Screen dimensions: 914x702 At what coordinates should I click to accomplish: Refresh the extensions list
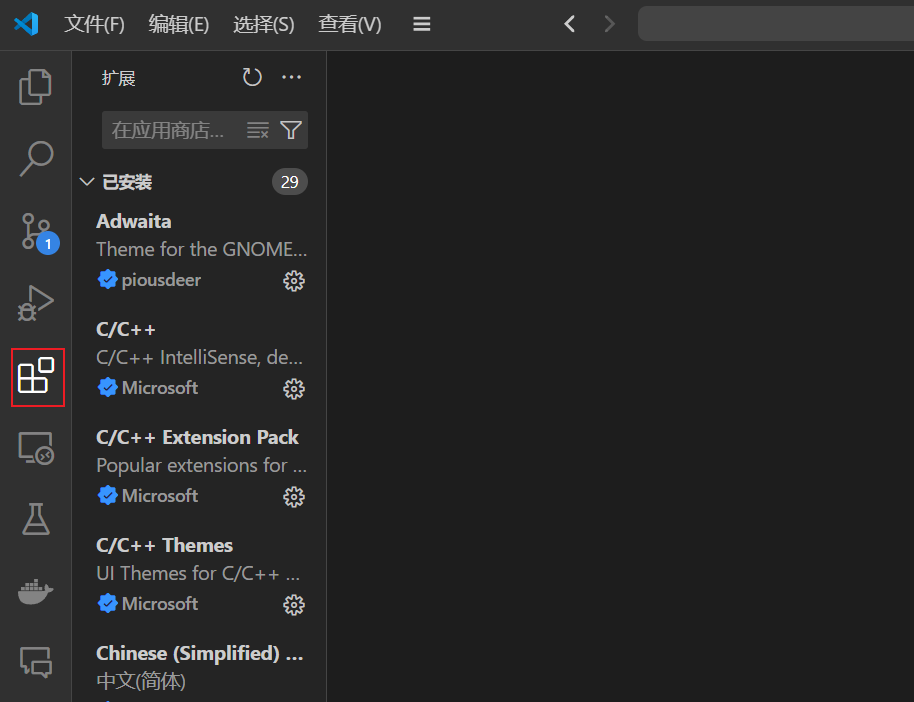(x=252, y=77)
